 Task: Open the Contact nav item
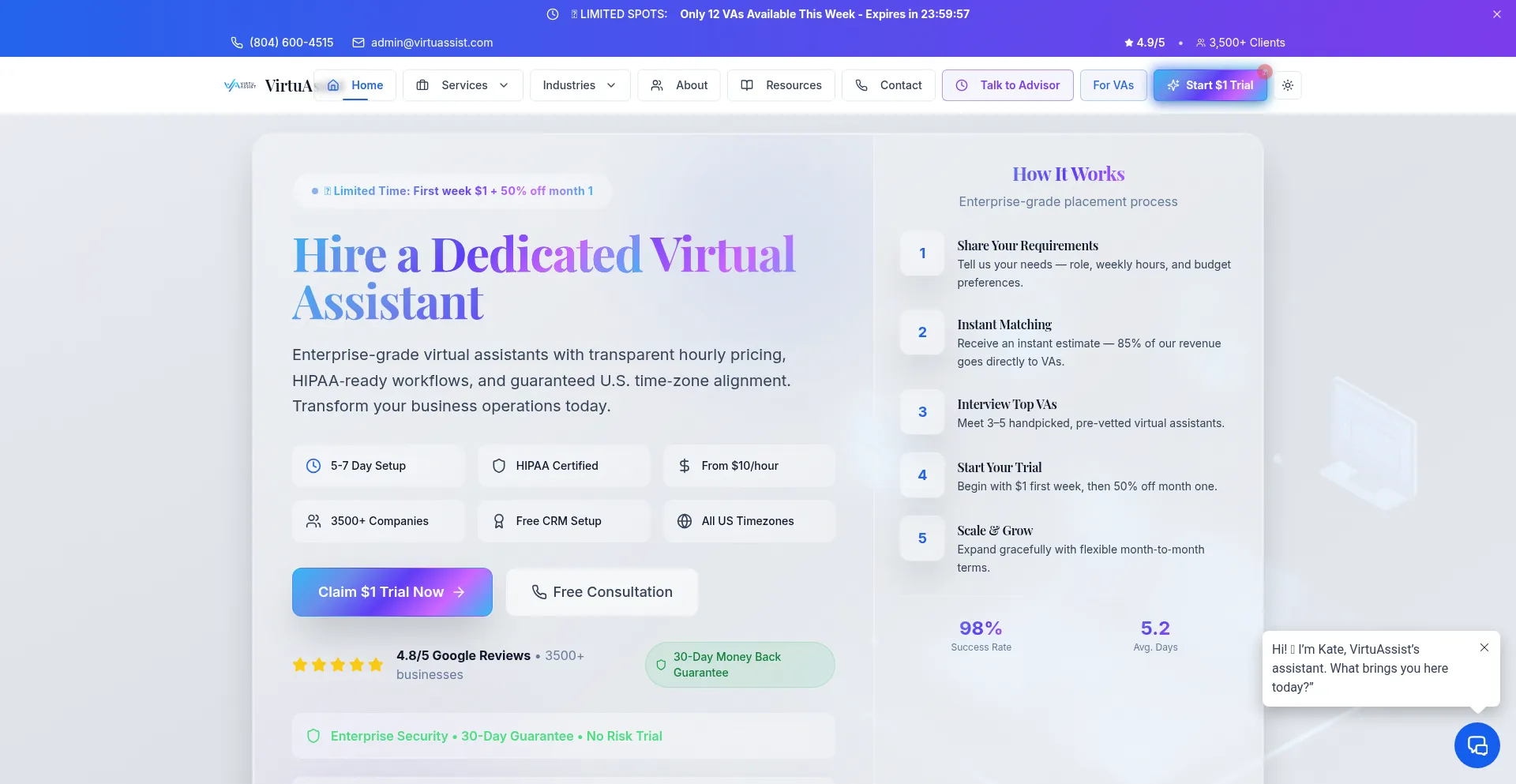click(x=888, y=85)
